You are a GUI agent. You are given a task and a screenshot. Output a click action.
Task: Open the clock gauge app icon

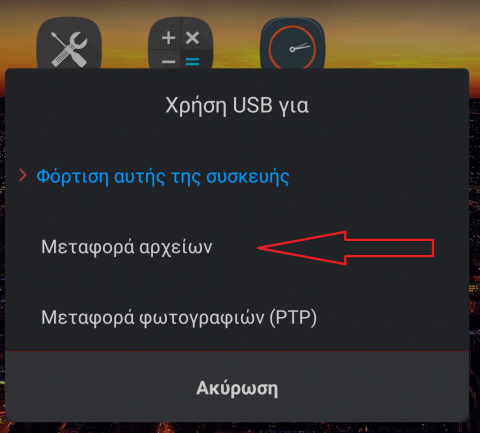pyautogui.click(x=292, y=43)
